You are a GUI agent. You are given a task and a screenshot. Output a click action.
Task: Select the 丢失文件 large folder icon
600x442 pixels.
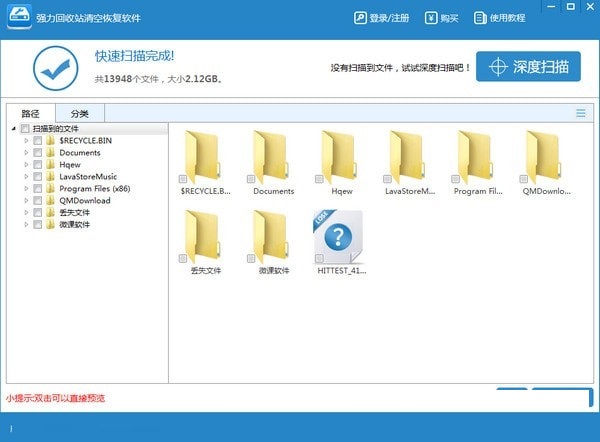(x=202, y=236)
